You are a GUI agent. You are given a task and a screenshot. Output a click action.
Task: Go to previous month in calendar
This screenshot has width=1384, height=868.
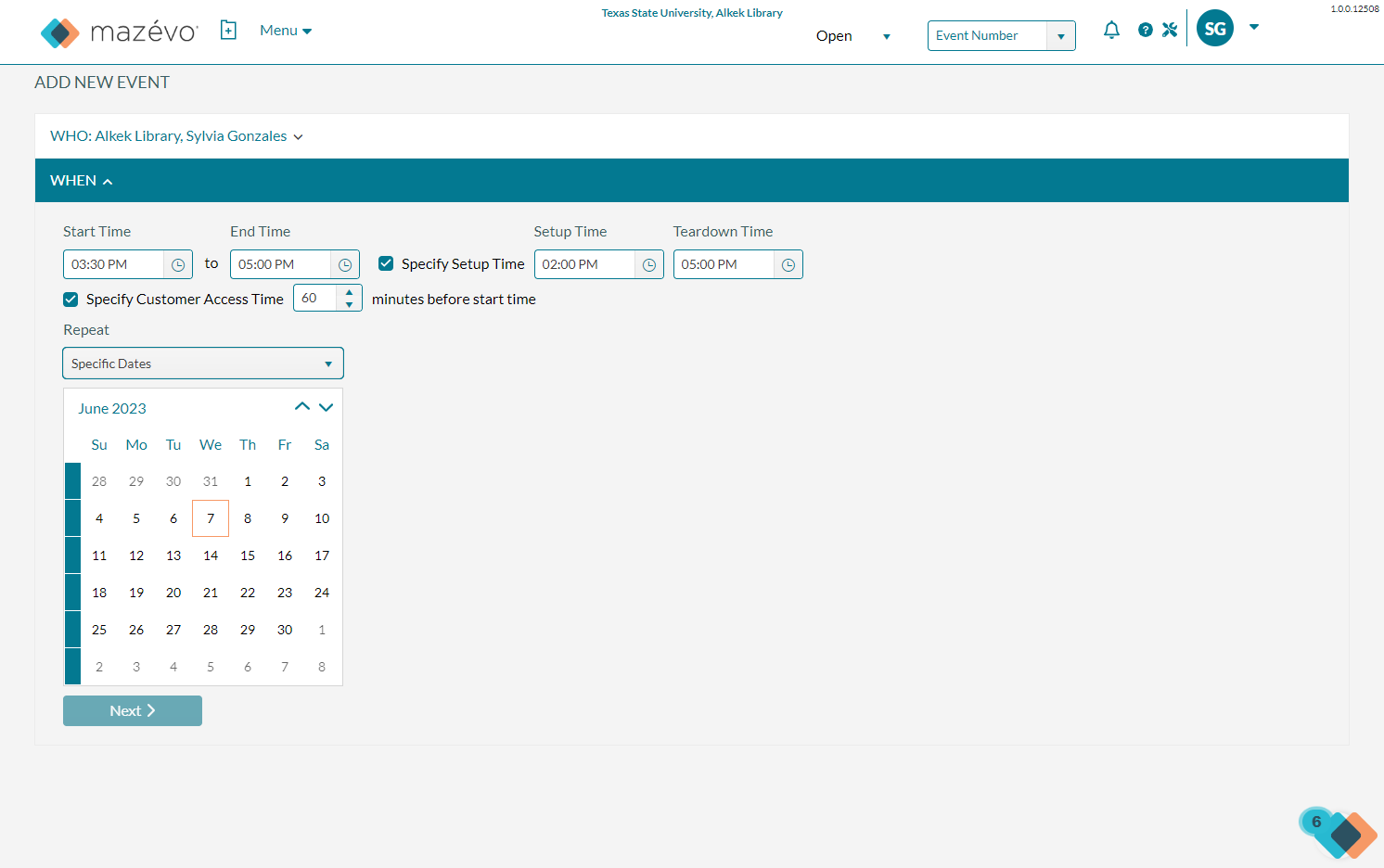[301, 407]
